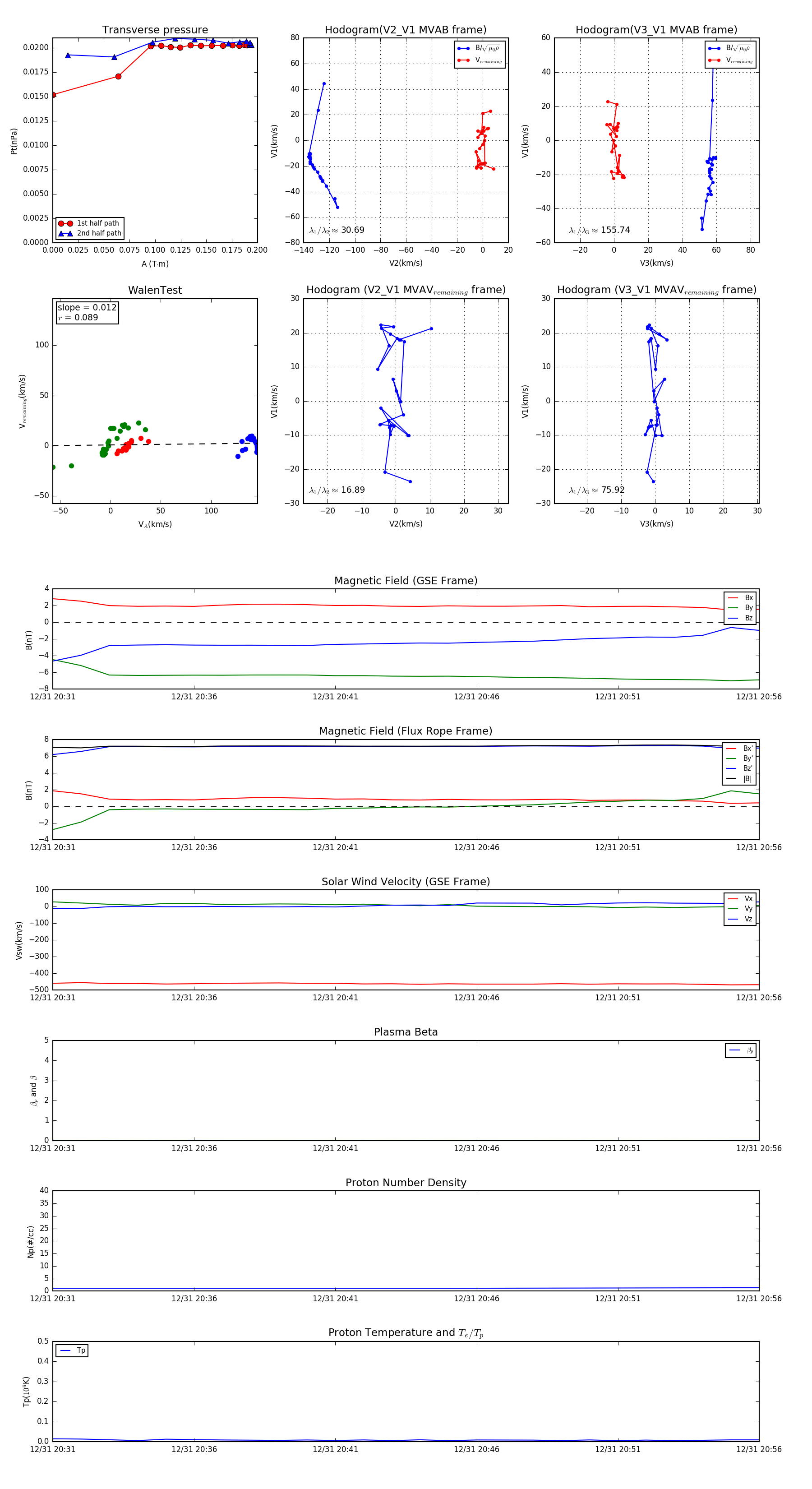Click the B/√μ0ρ legend entry in V2_V1 MVAB hodogram
This screenshot has width=812, height=1489.
point(479,49)
